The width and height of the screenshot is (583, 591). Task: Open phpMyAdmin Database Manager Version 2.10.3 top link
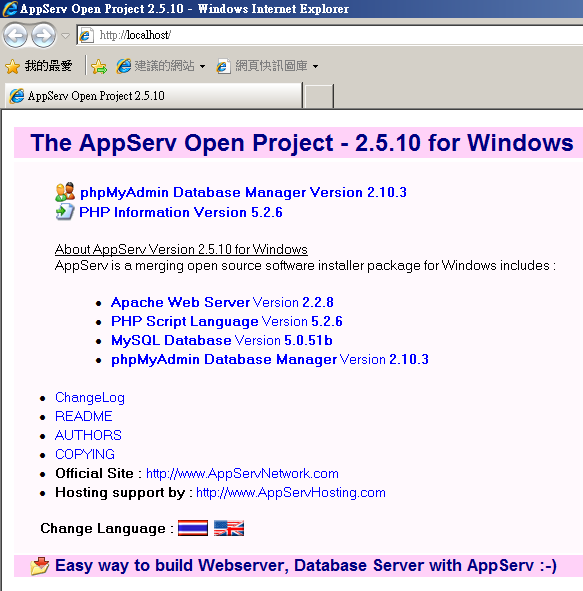(x=243, y=192)
